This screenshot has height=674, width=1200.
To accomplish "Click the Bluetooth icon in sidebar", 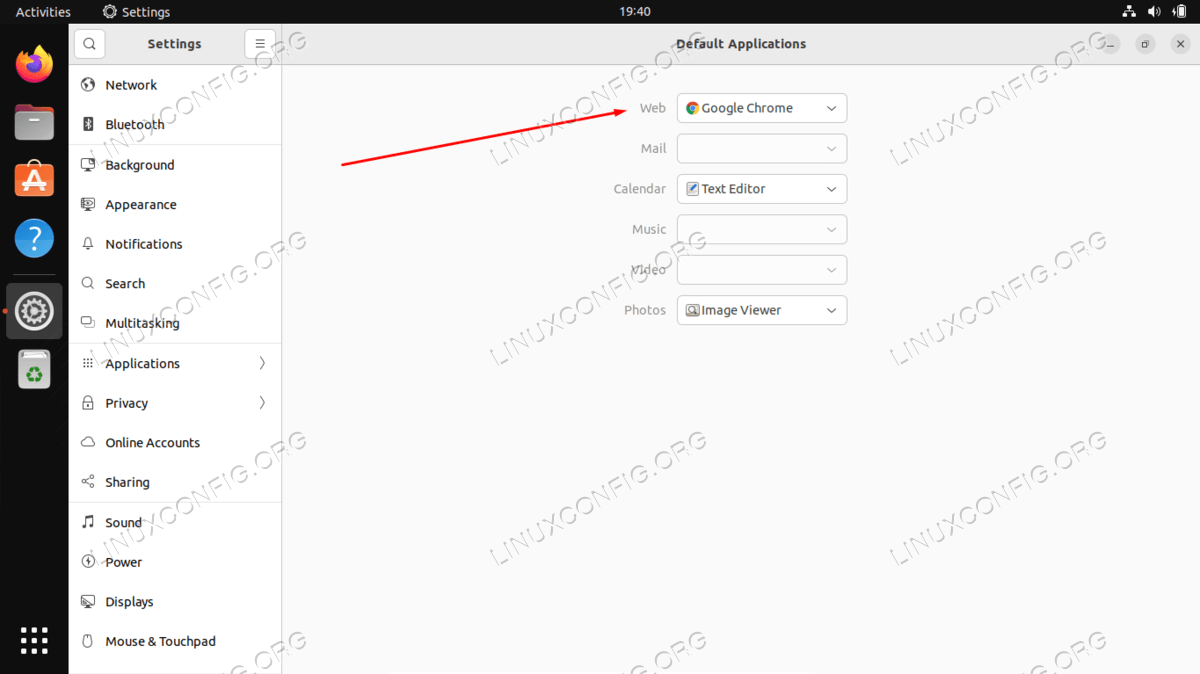I will point(88,125).
